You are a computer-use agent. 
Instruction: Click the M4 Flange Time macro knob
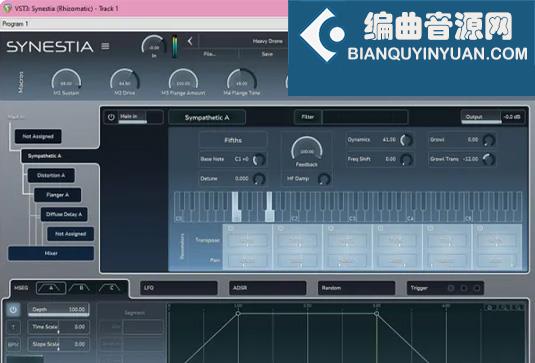[x=242, y=81]
